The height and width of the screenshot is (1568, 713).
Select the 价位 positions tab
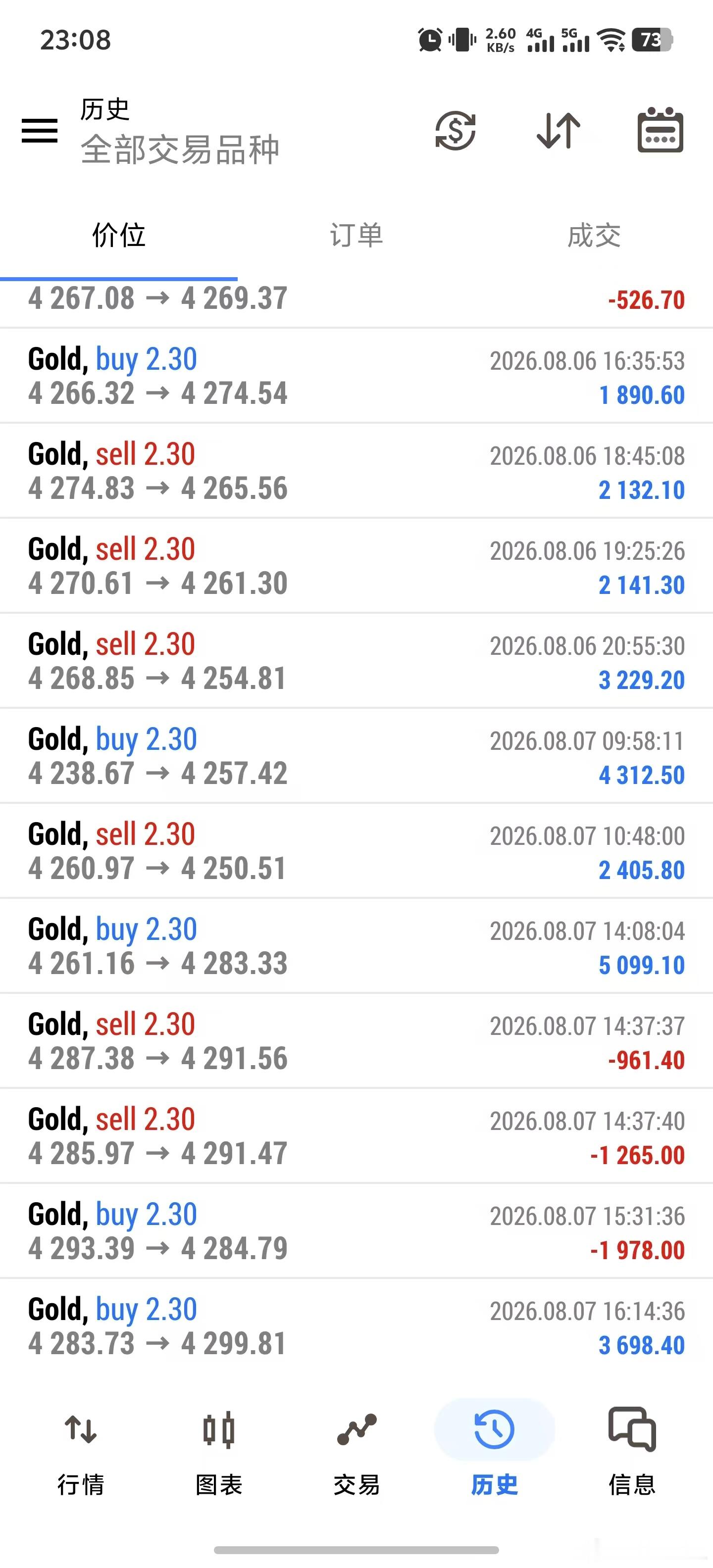119,235
